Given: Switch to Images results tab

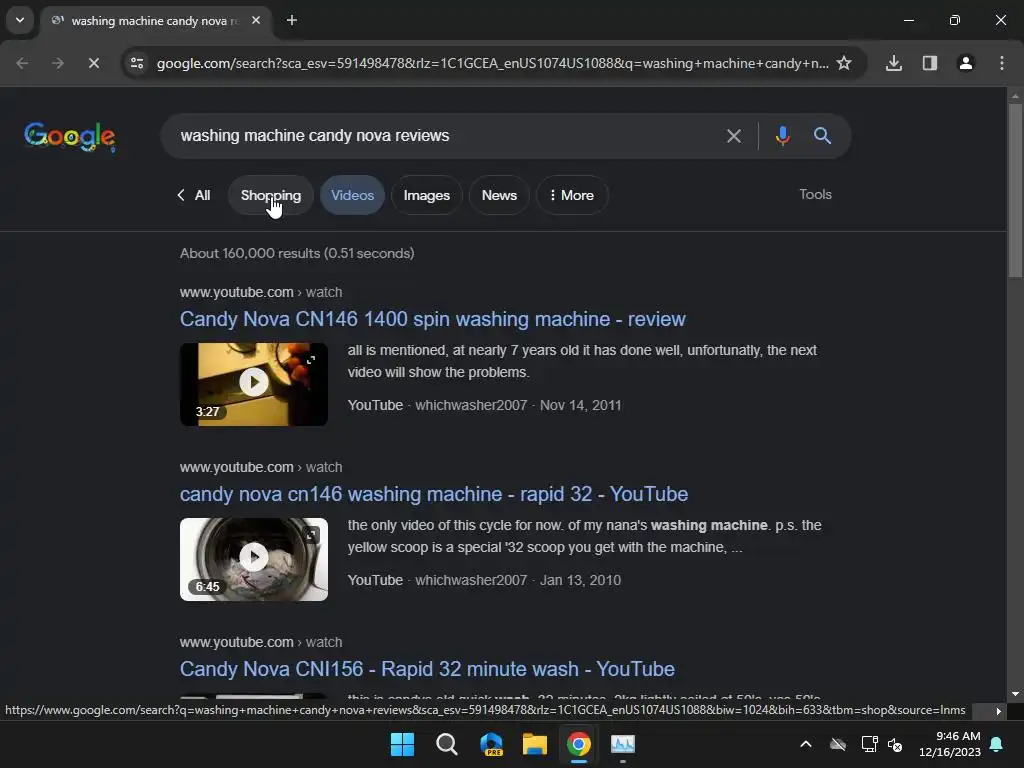Looking at the screenshot, I should pos(426,195).
